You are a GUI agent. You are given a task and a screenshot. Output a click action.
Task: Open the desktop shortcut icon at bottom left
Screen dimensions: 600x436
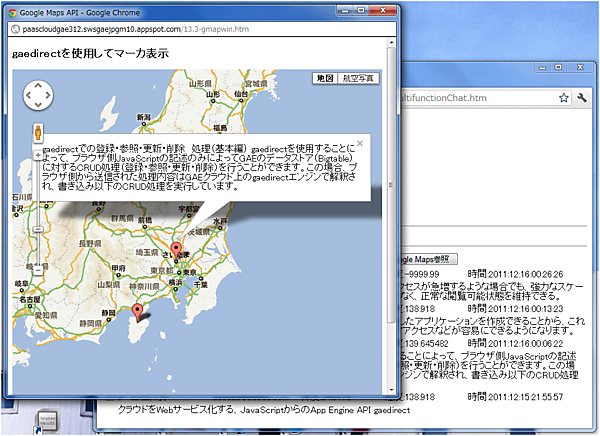point(46,418)
